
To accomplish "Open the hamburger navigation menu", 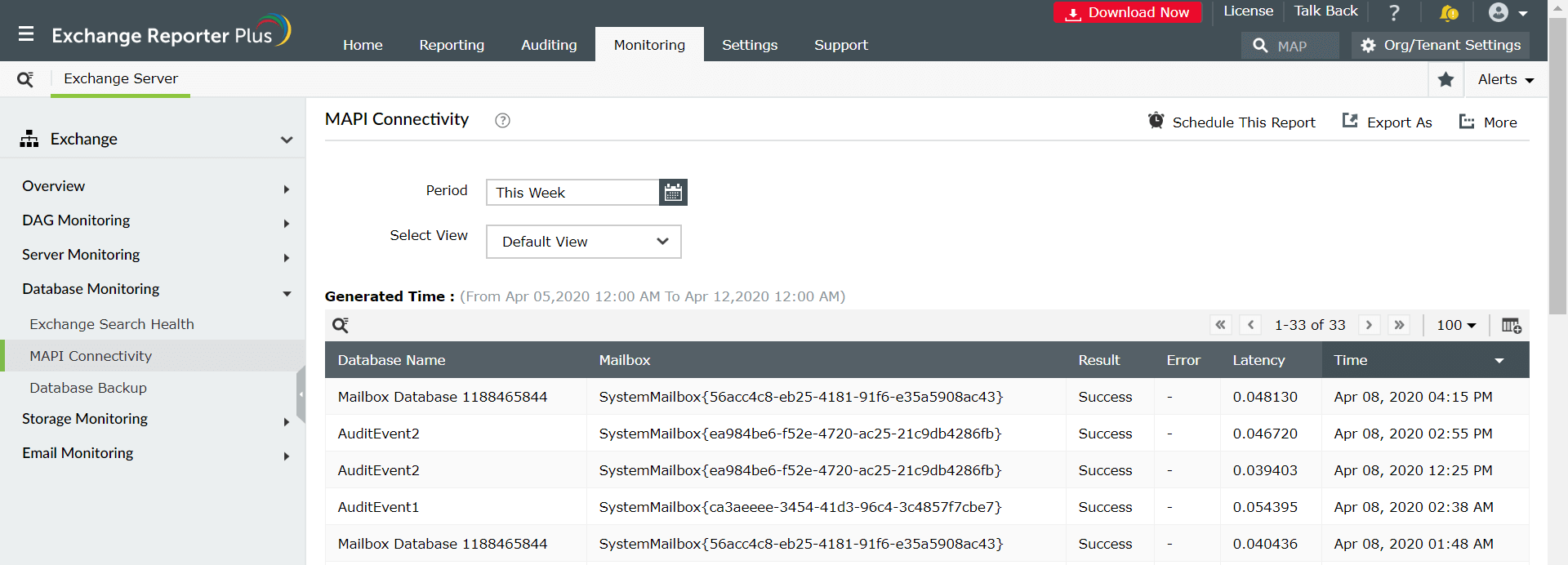I will [26, 34].
